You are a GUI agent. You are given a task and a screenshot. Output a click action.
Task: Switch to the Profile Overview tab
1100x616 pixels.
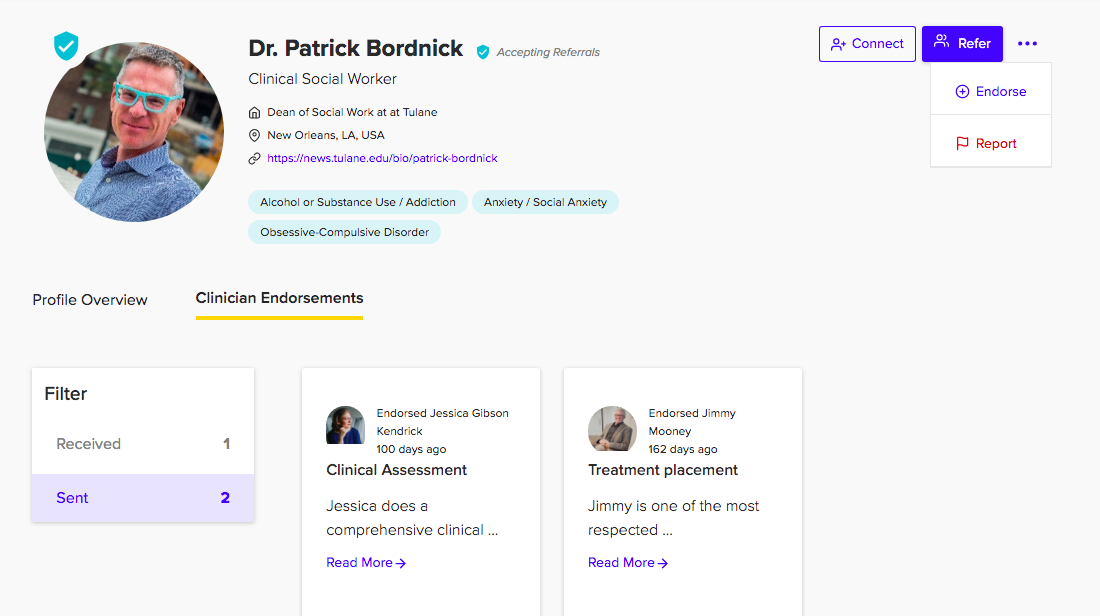point(90,300)
